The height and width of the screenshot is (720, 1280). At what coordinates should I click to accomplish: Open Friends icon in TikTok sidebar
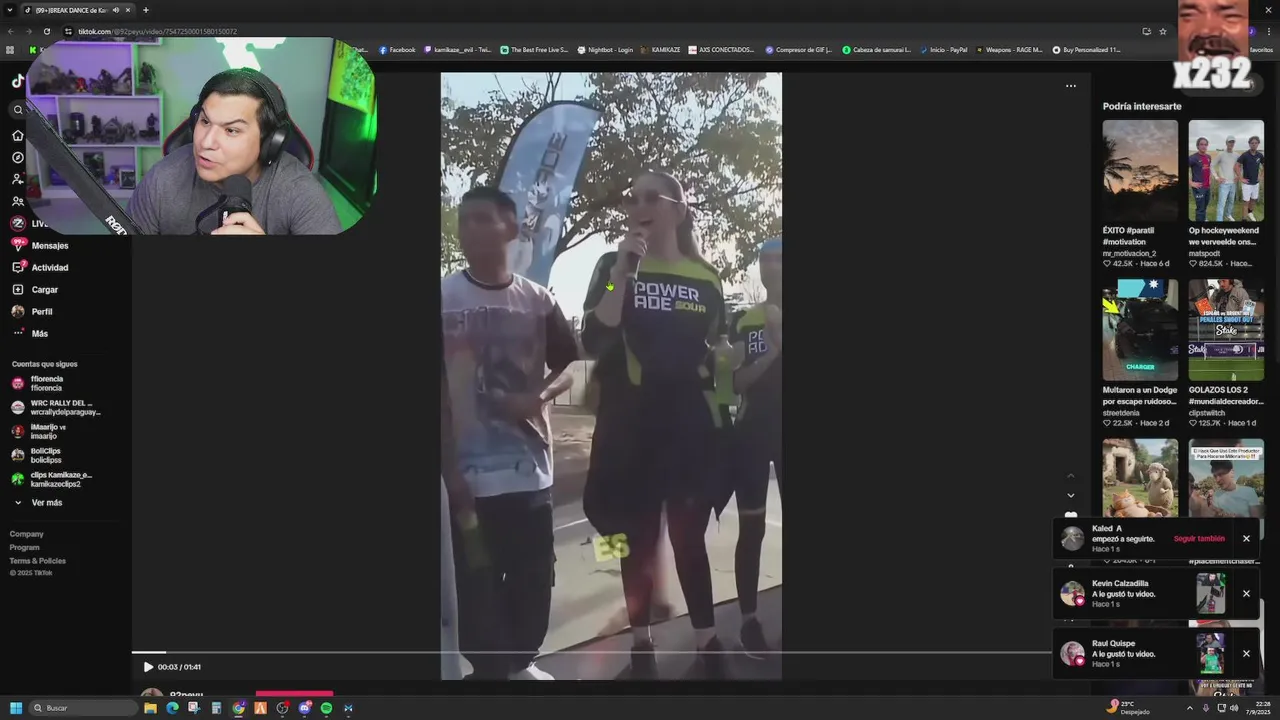17,201
